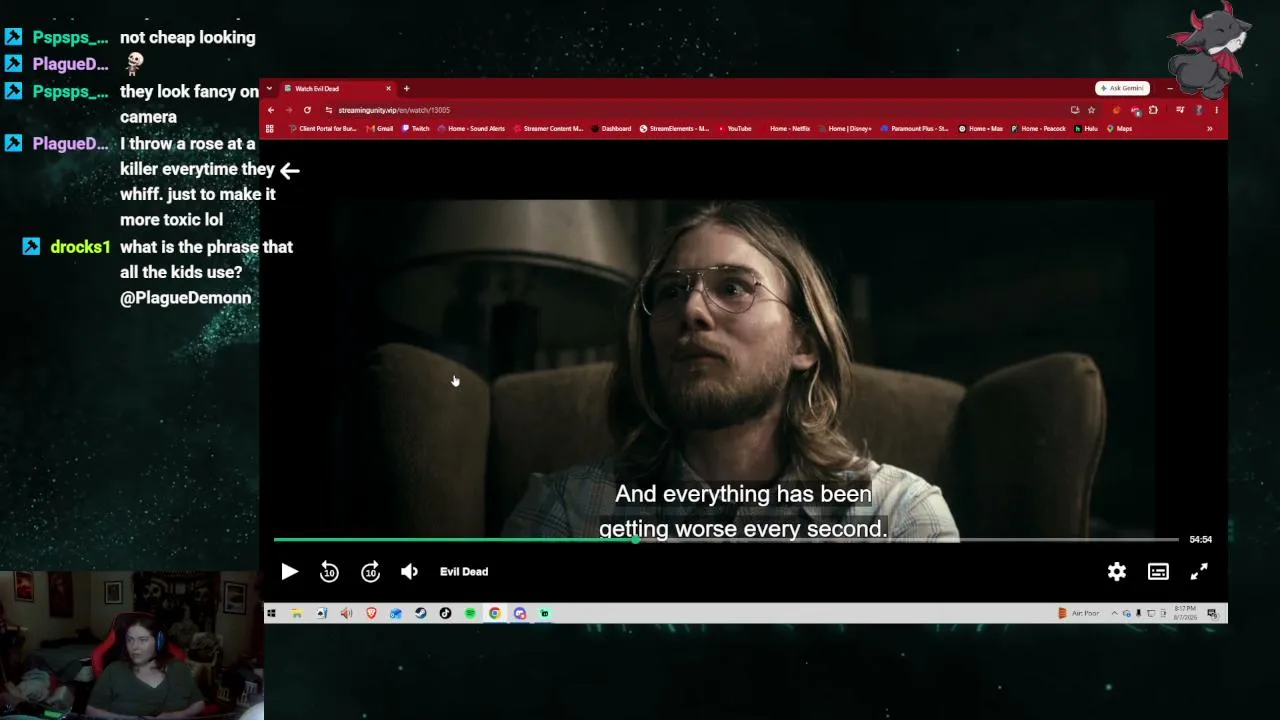
Task: Expand the hidden bookmarks overflow chevron
Action: click(1210, 129)
